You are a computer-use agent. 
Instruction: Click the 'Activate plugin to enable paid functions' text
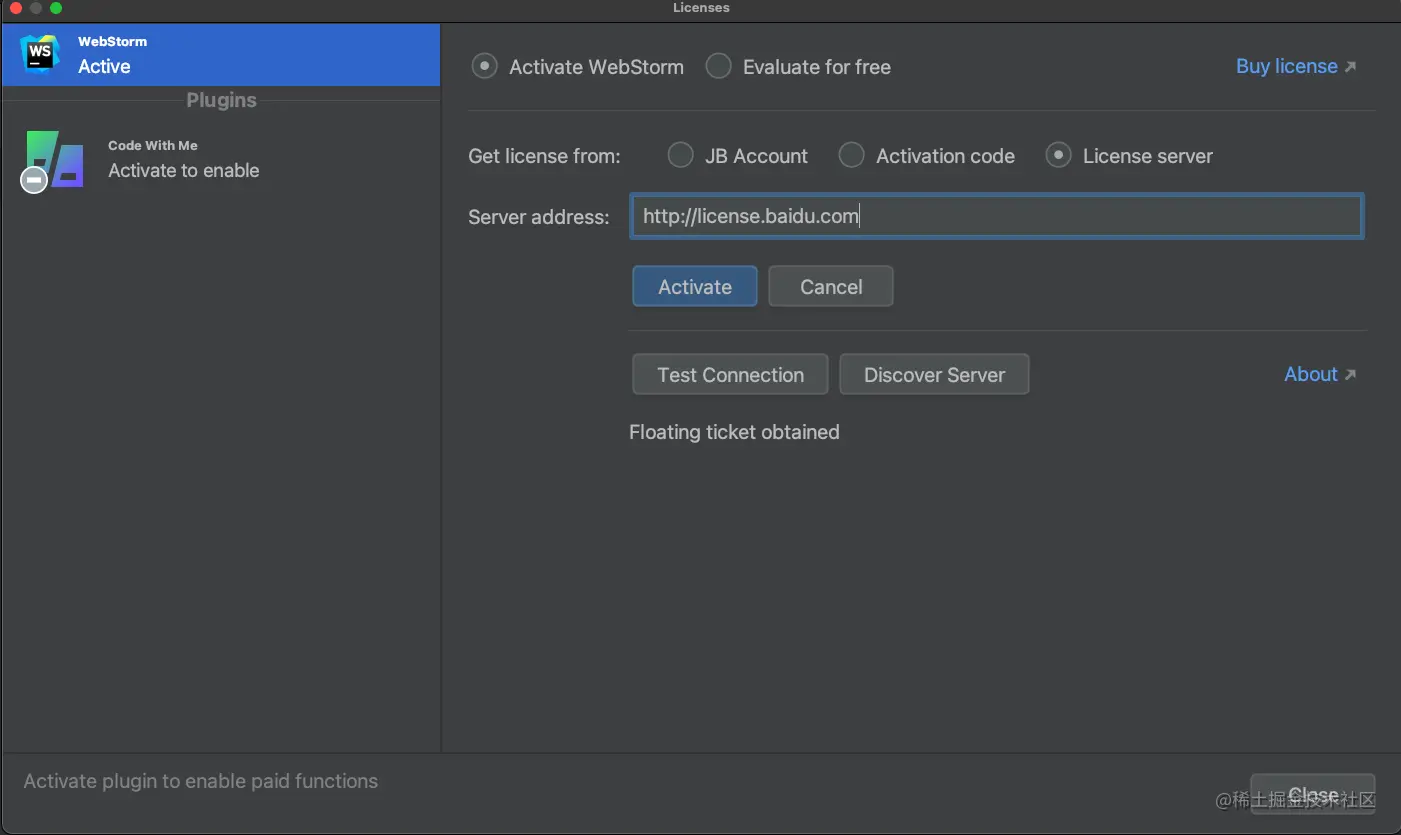pyautogui.click(x=201, y=781)
